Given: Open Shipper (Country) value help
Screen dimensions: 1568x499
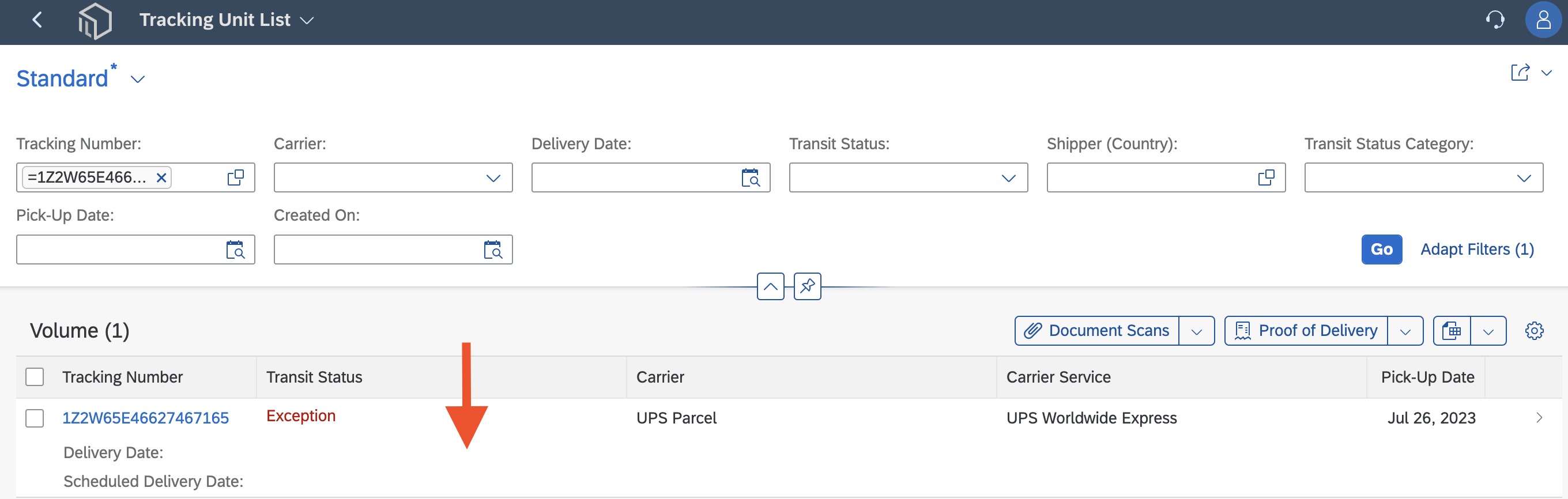Looking at the screenshot, I should click(x=1266, y=177).
